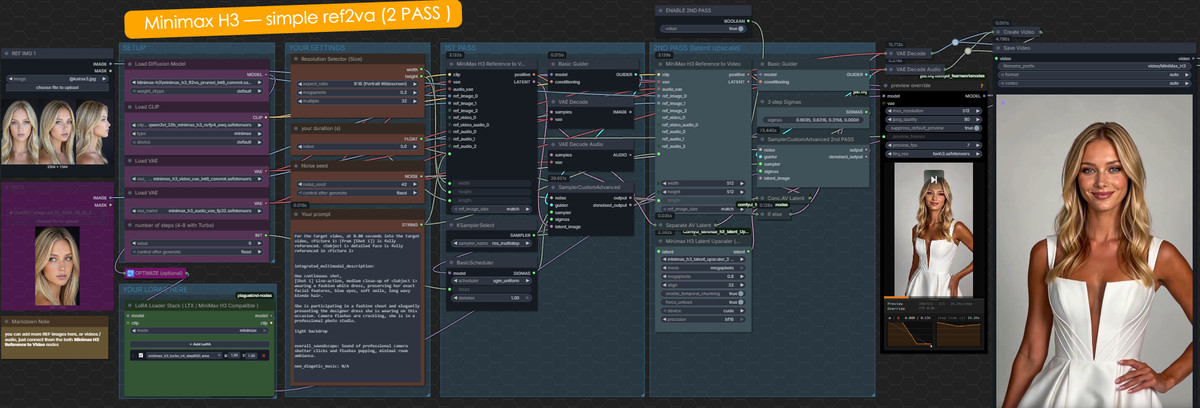
Task: Change max_resolution value in preview override
Action: point(935,111)
